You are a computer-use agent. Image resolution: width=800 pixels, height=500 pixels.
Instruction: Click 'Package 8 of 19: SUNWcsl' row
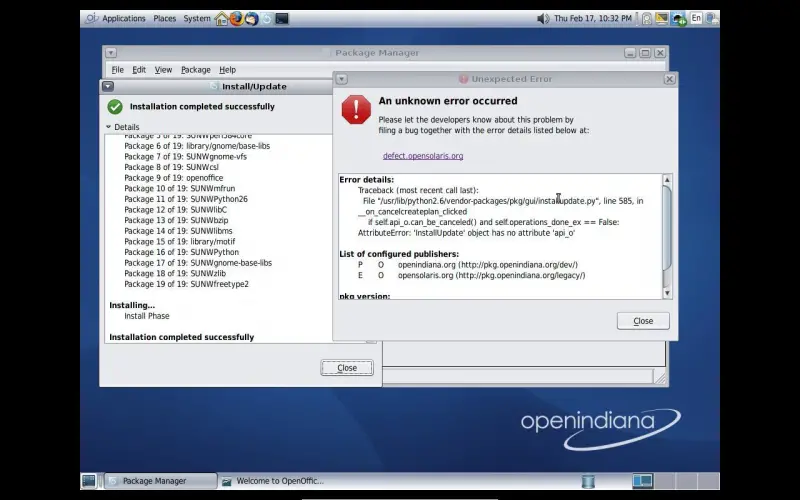point(171,167)
